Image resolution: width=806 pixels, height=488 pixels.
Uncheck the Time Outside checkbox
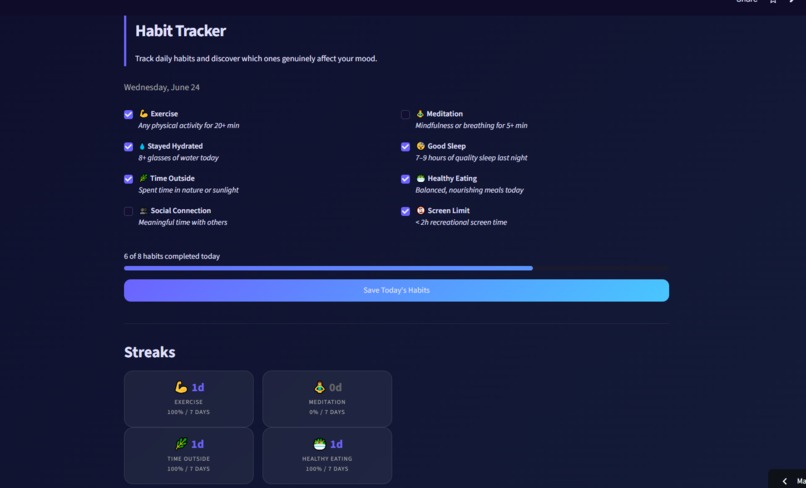point(129,179)
